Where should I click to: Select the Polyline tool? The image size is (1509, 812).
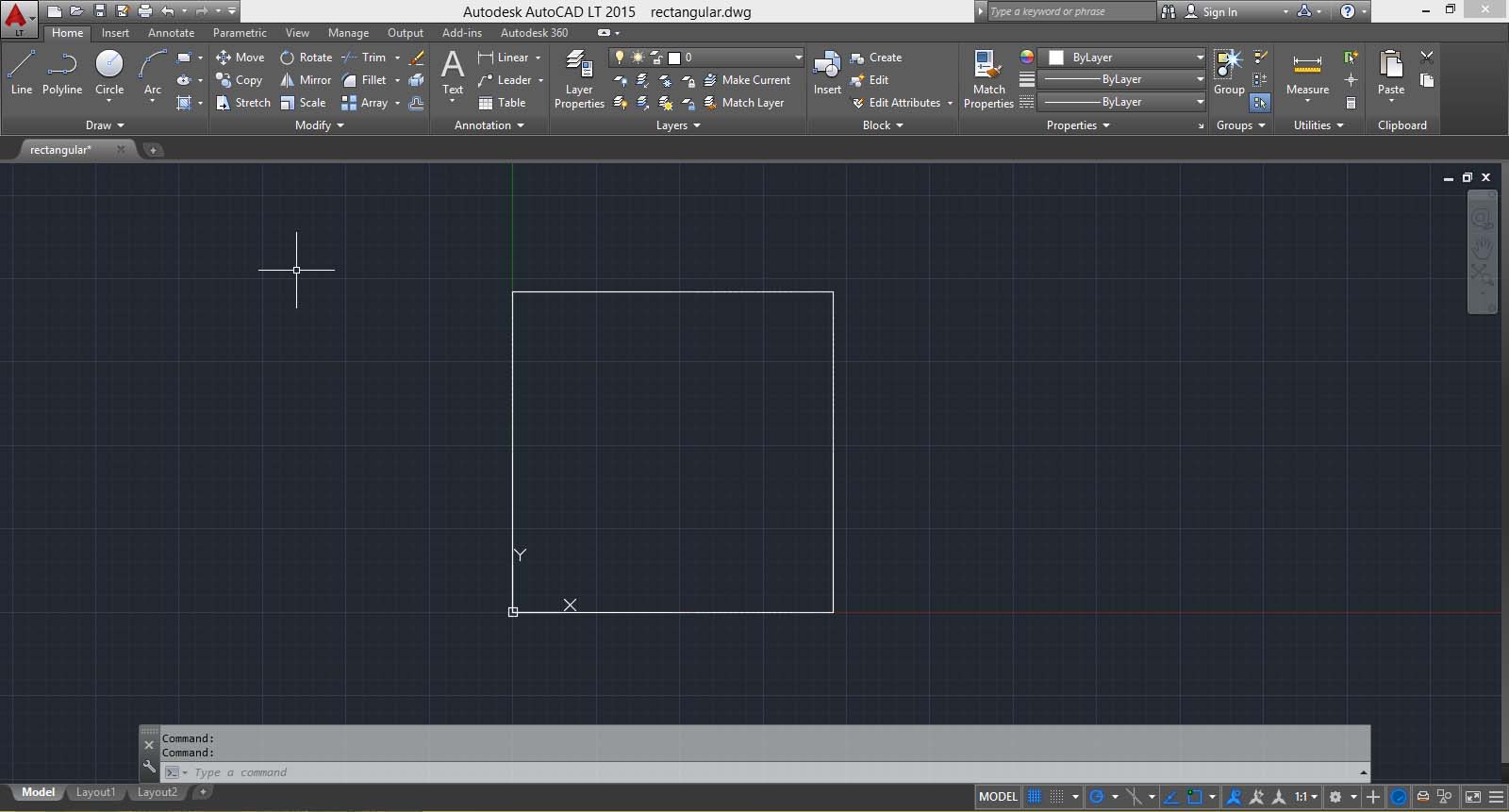(x=62, y=74)
